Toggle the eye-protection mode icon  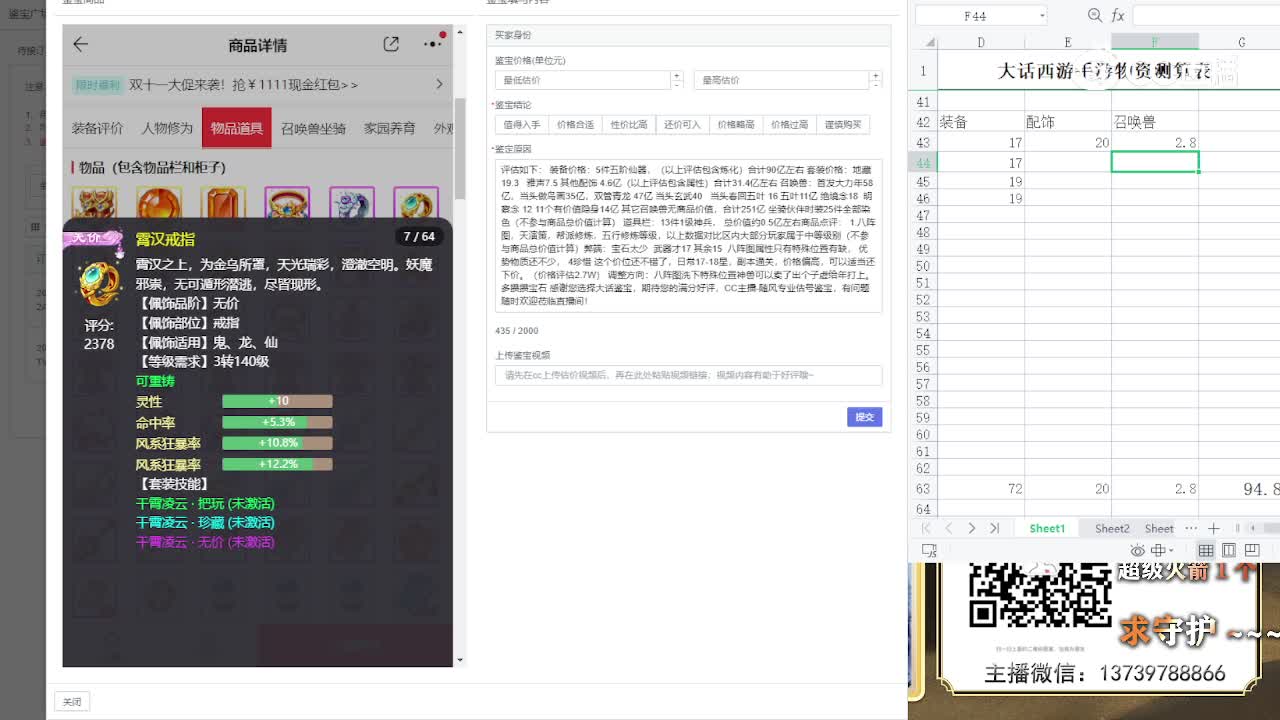click(x=1137, y=550)
